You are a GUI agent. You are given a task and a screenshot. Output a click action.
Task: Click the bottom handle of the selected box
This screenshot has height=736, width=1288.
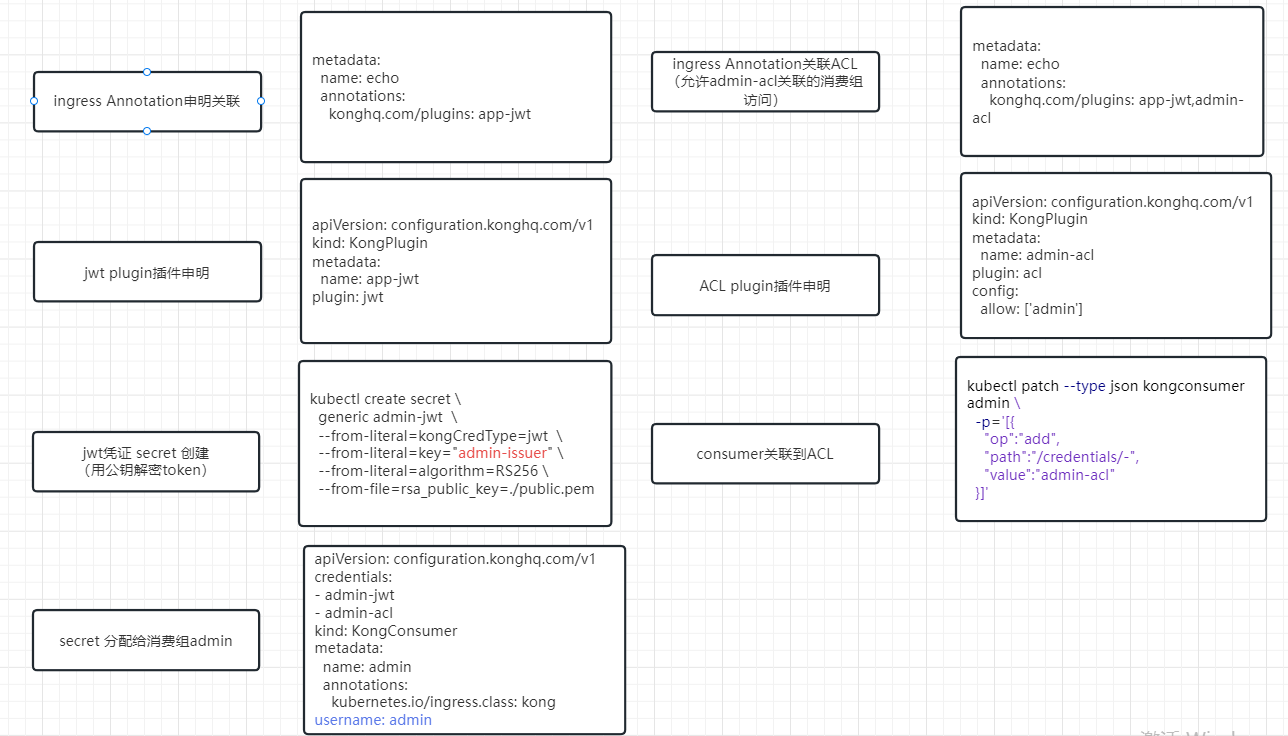point(147,131)
